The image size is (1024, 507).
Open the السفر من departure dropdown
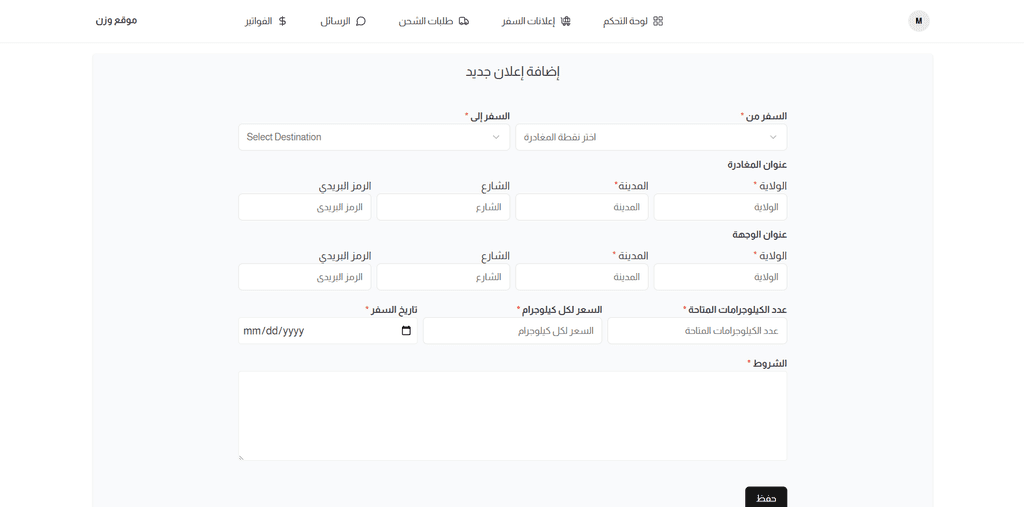651,137
